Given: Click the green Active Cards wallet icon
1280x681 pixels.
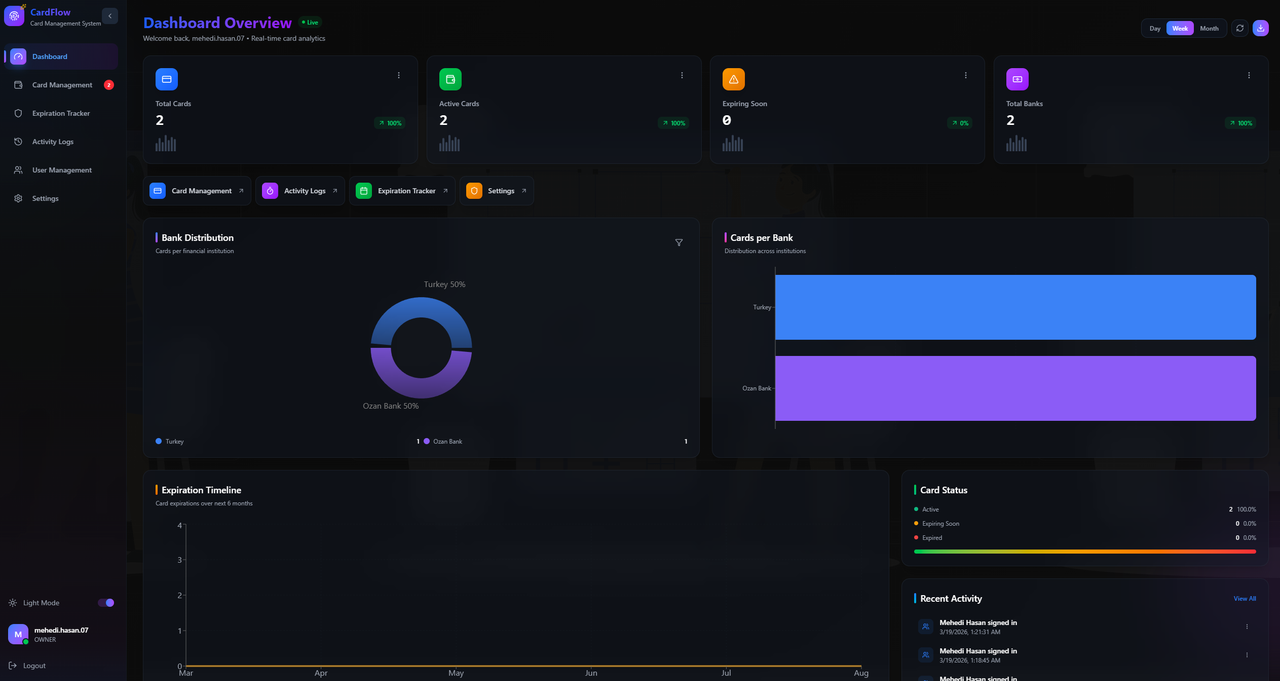Looking at the screenshot, I should (450, 79).
